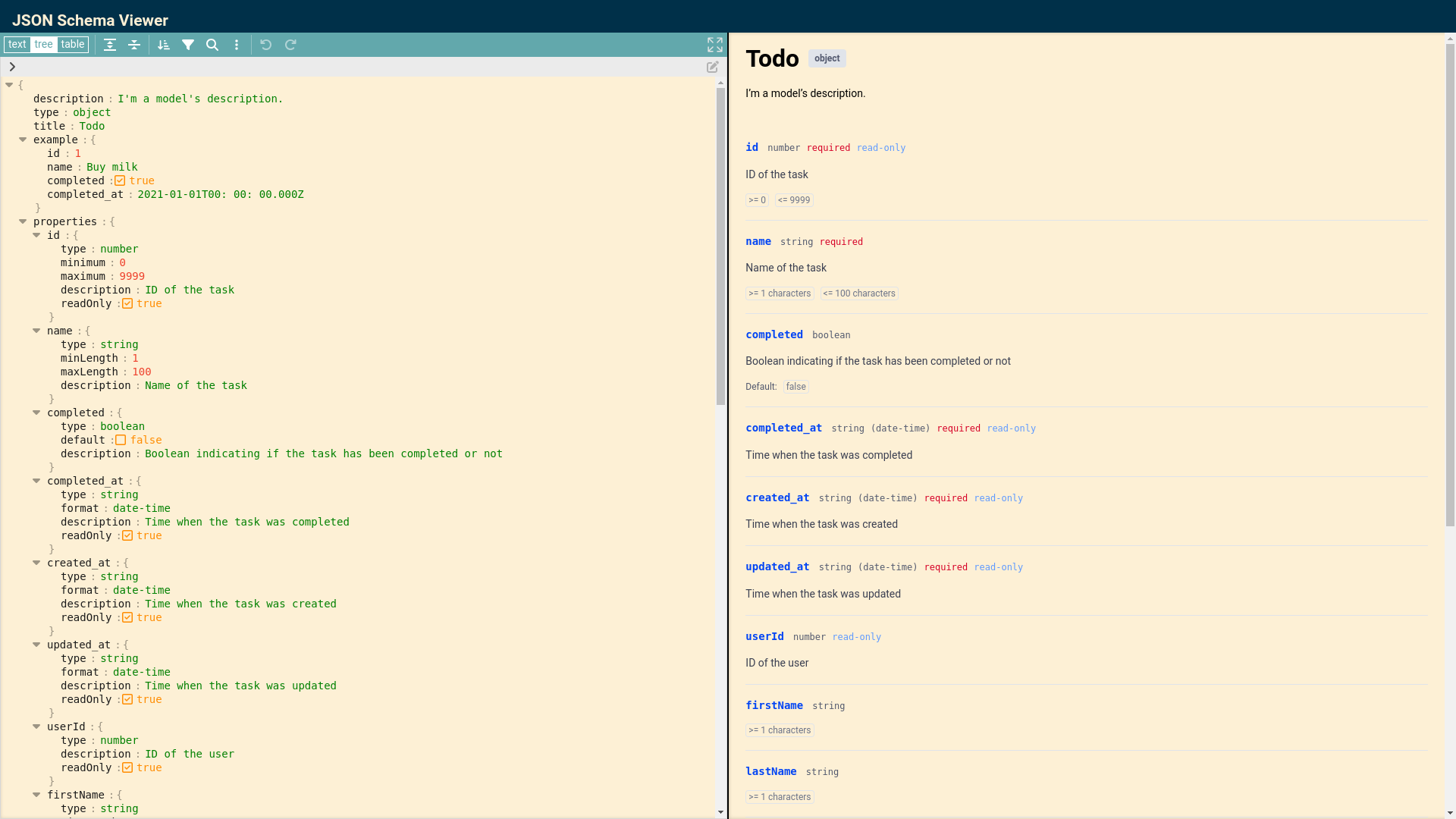The width and height of the screenshot is (1456, 819).
Task: Switch editor to table mode
Action: click(73, 45)
